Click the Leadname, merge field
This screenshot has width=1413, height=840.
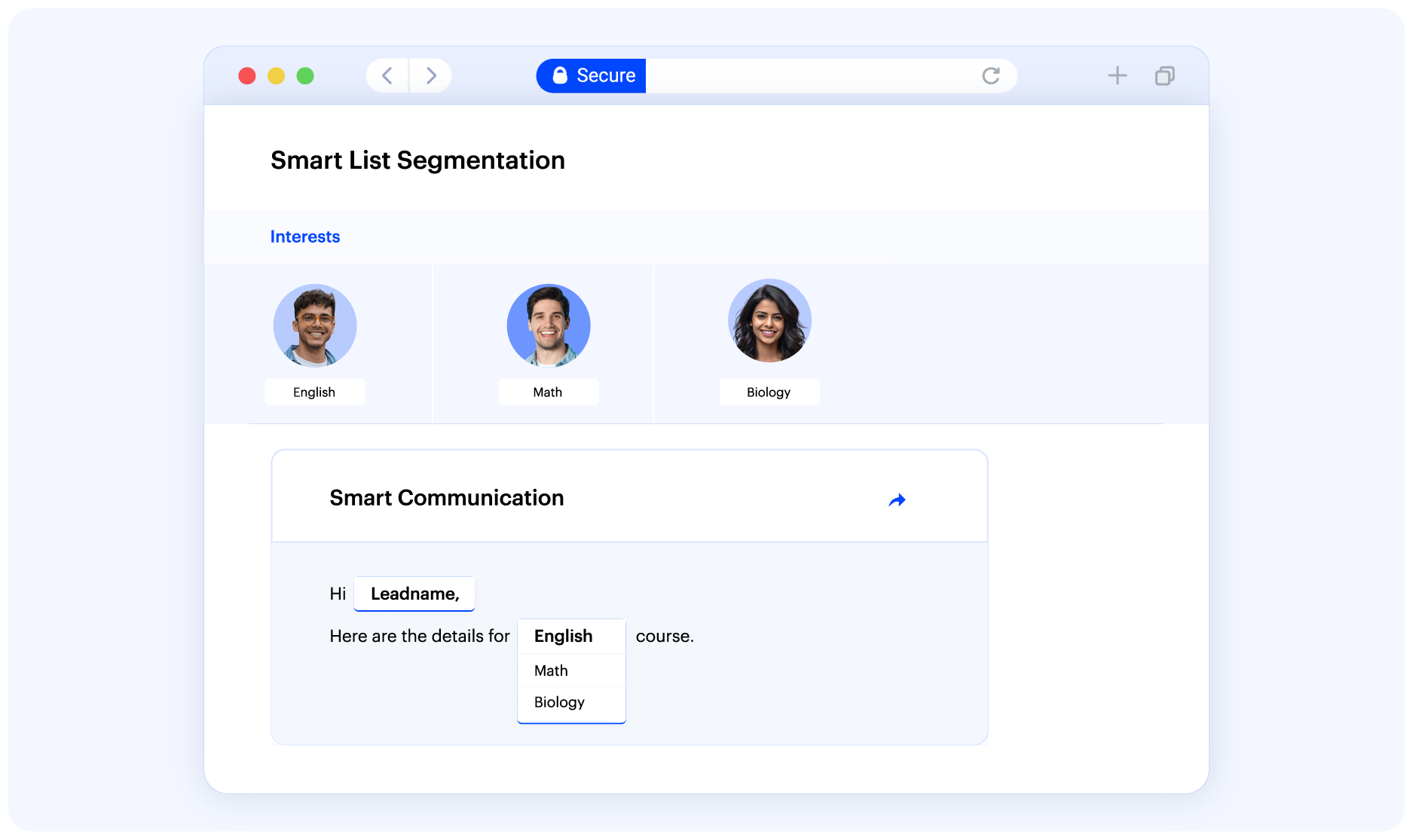coord(414,594)
